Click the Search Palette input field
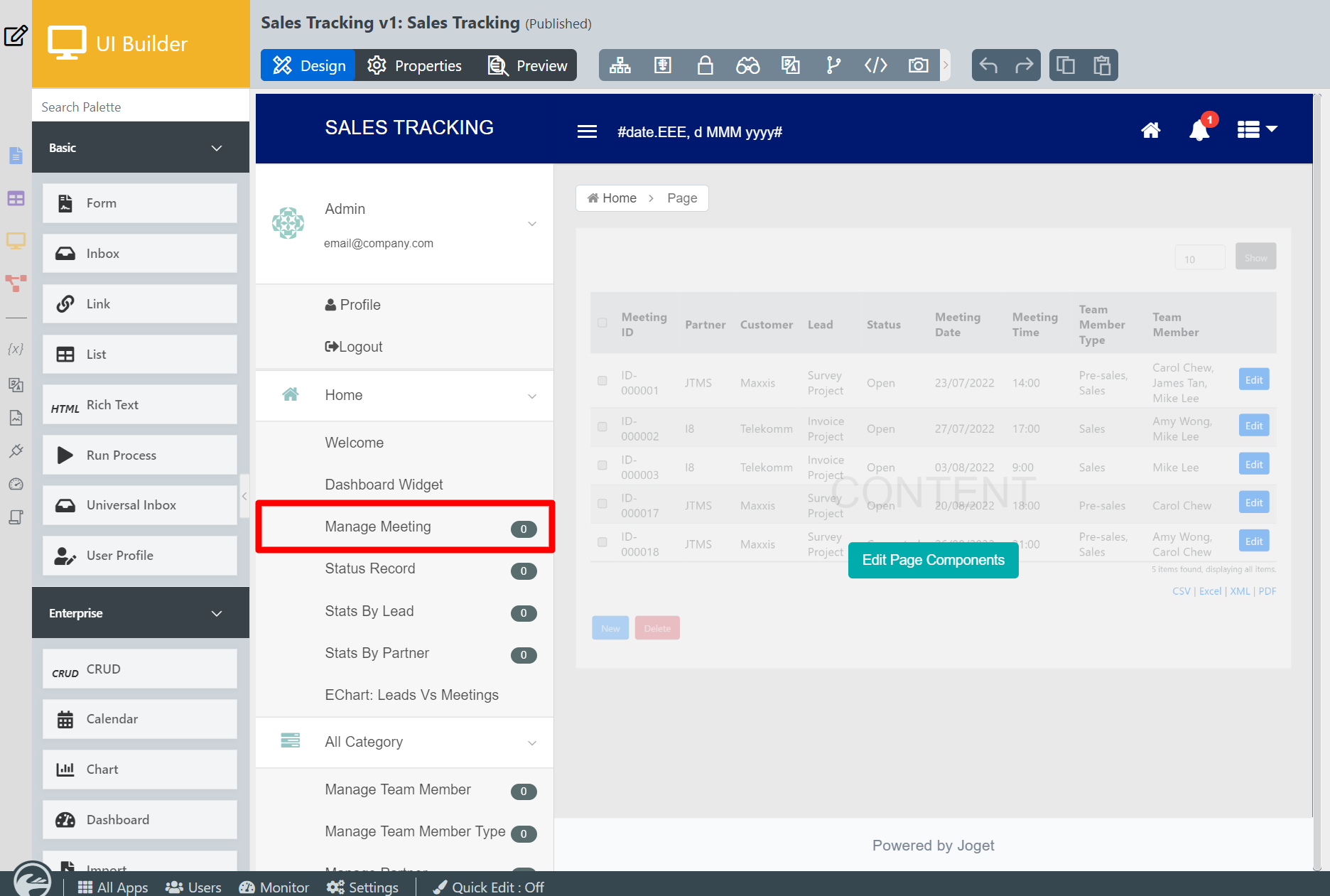Image resolution: width=1330 pixels, height=896 pixels. 141,107
